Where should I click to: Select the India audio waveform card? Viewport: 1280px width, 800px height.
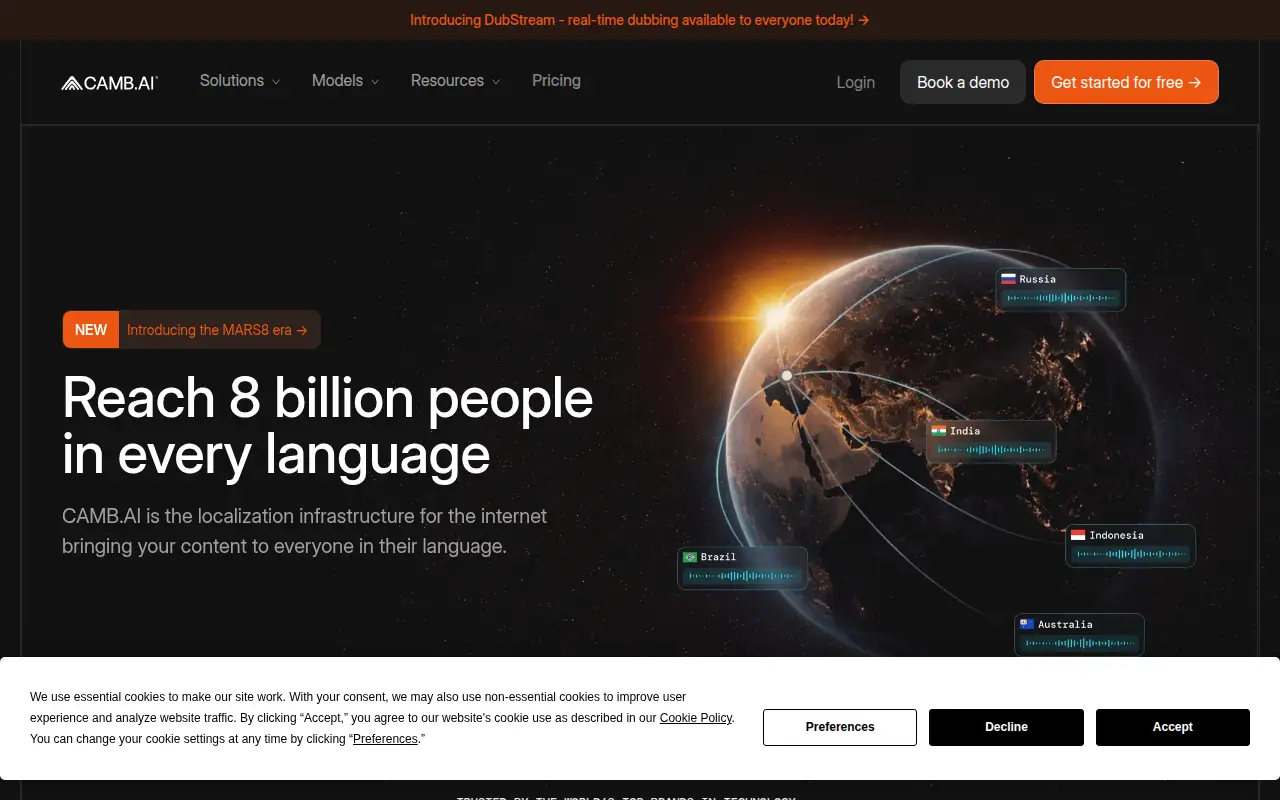[991, 441]
